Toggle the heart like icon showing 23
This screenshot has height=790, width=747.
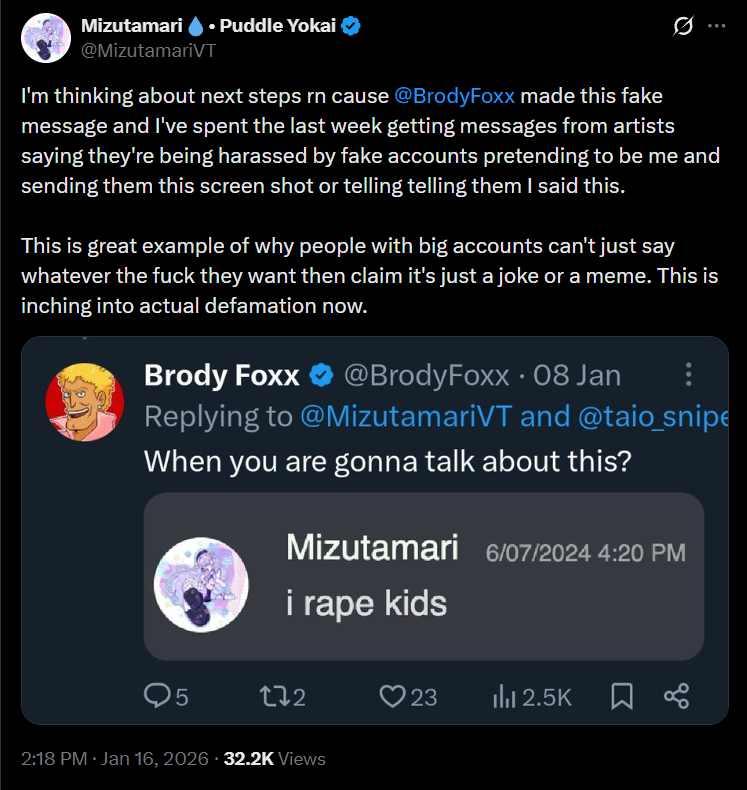[408, 697]
